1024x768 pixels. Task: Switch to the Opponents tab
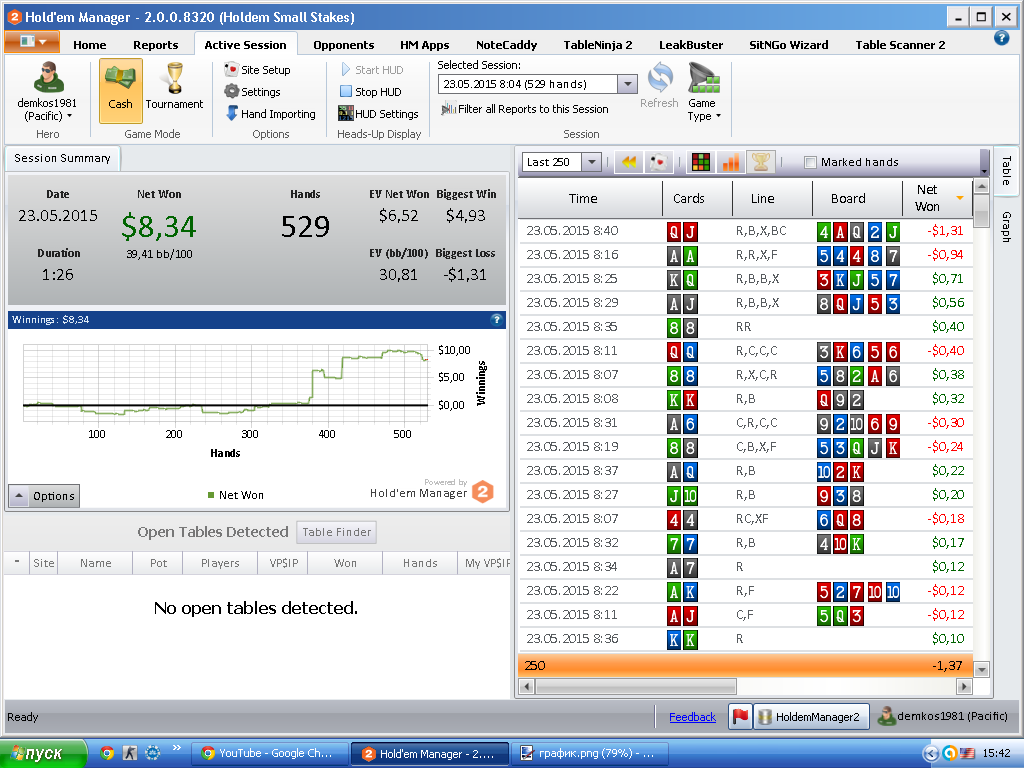click(344, 44)
